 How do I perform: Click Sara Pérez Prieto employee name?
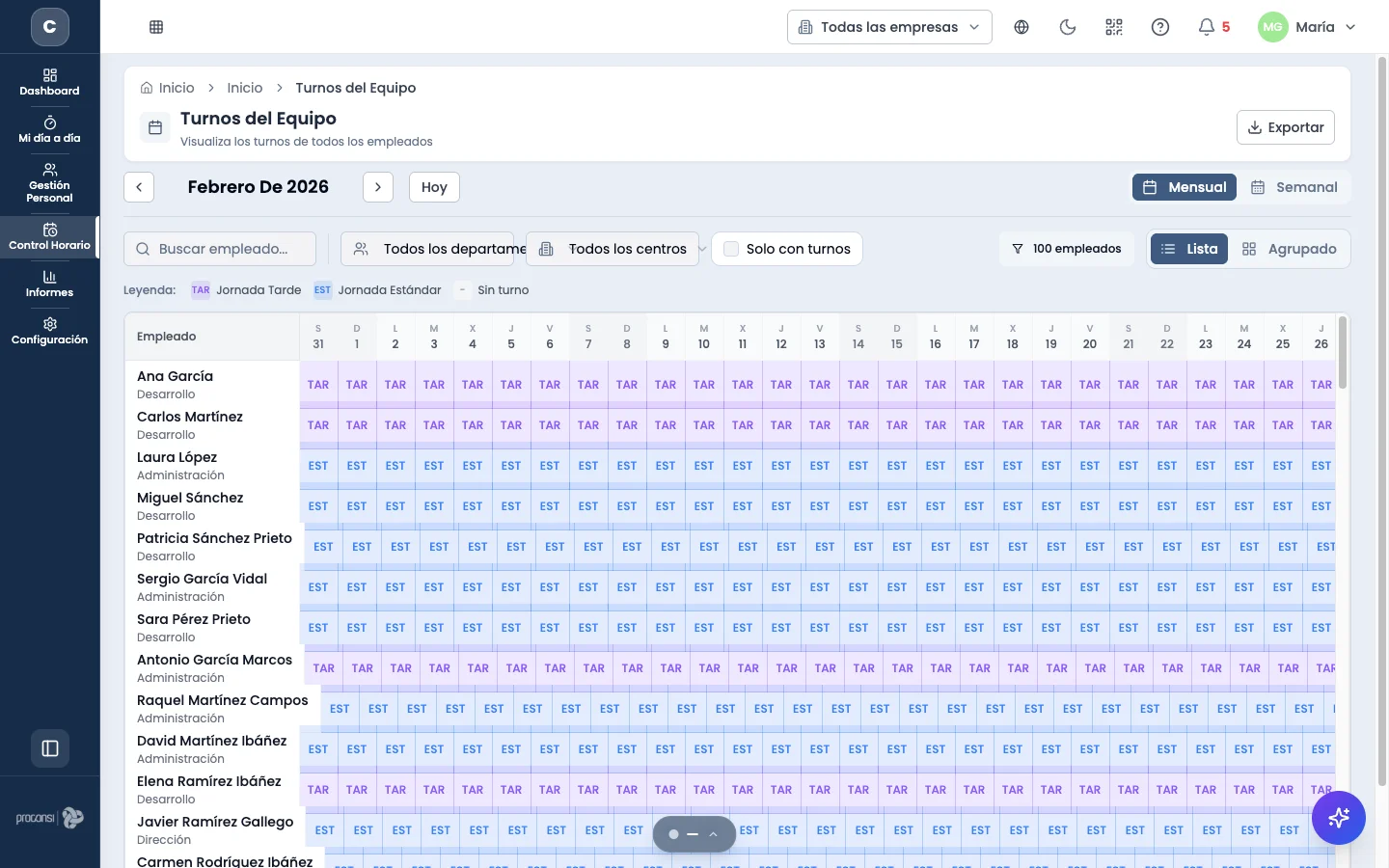[x=194, y=619]
